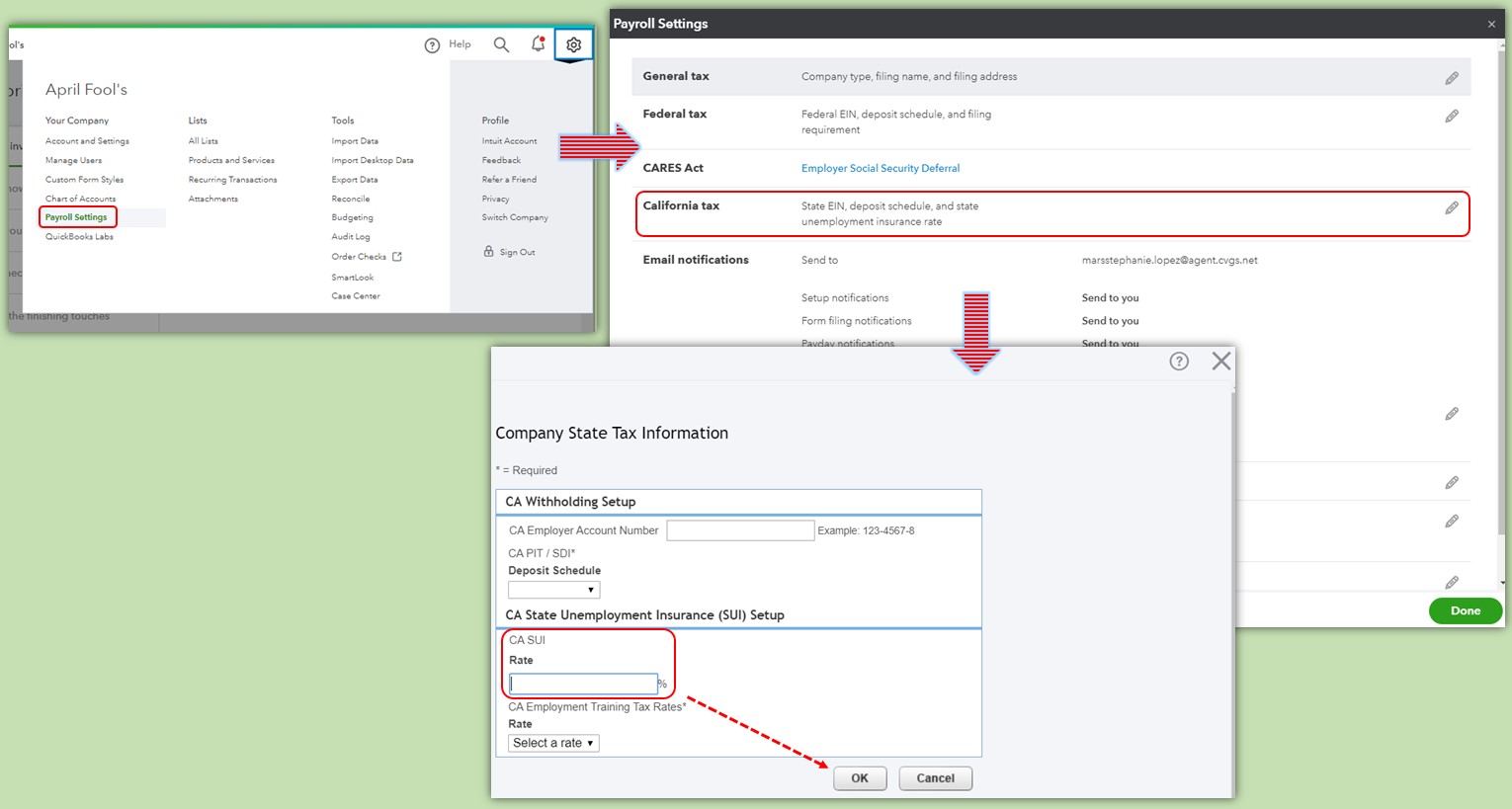Open the gear settings icon
The width and height of the screenshot is (1512, 809).
[x=573, y=44]
